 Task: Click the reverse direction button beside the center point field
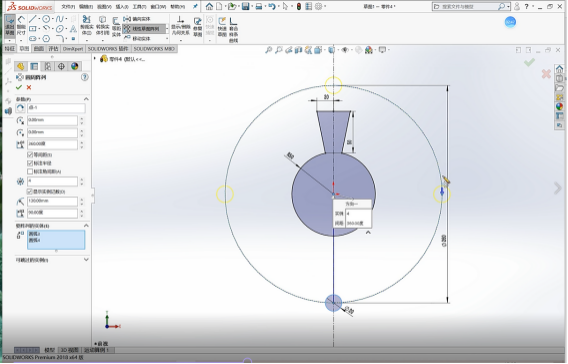coord(20,108)
